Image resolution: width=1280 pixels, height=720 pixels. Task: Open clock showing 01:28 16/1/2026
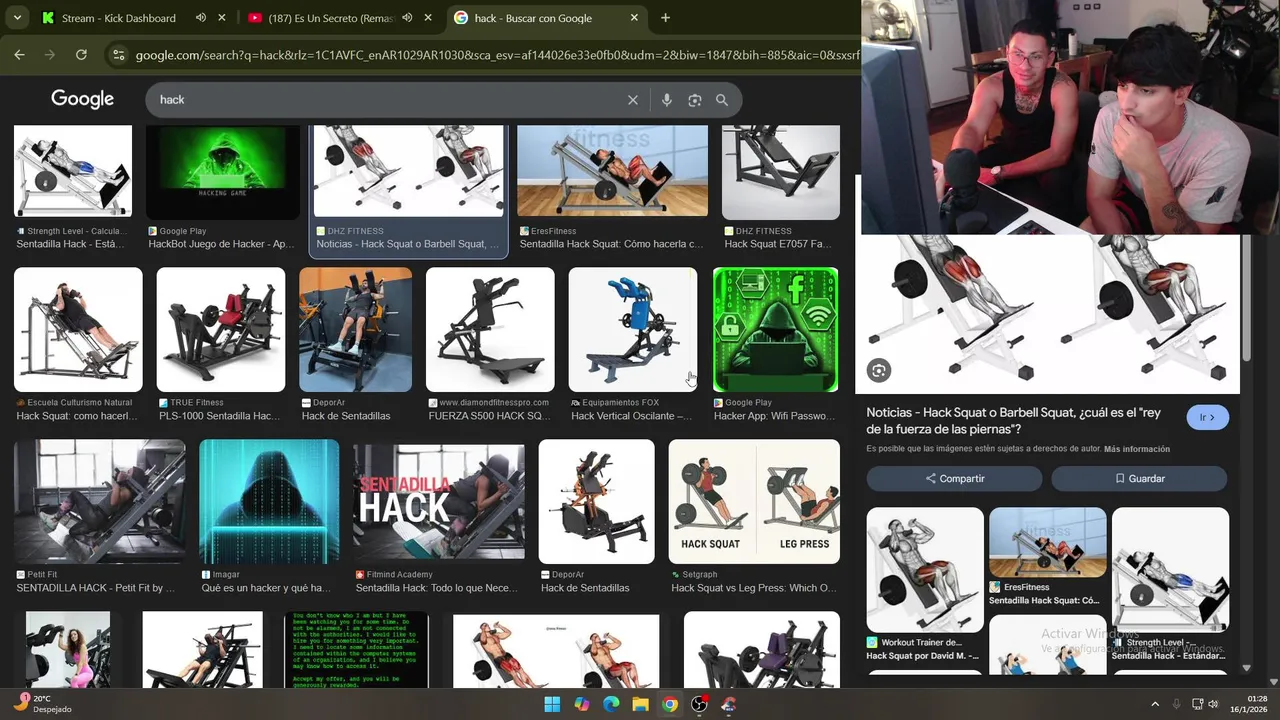click(x=1251, y=704)
